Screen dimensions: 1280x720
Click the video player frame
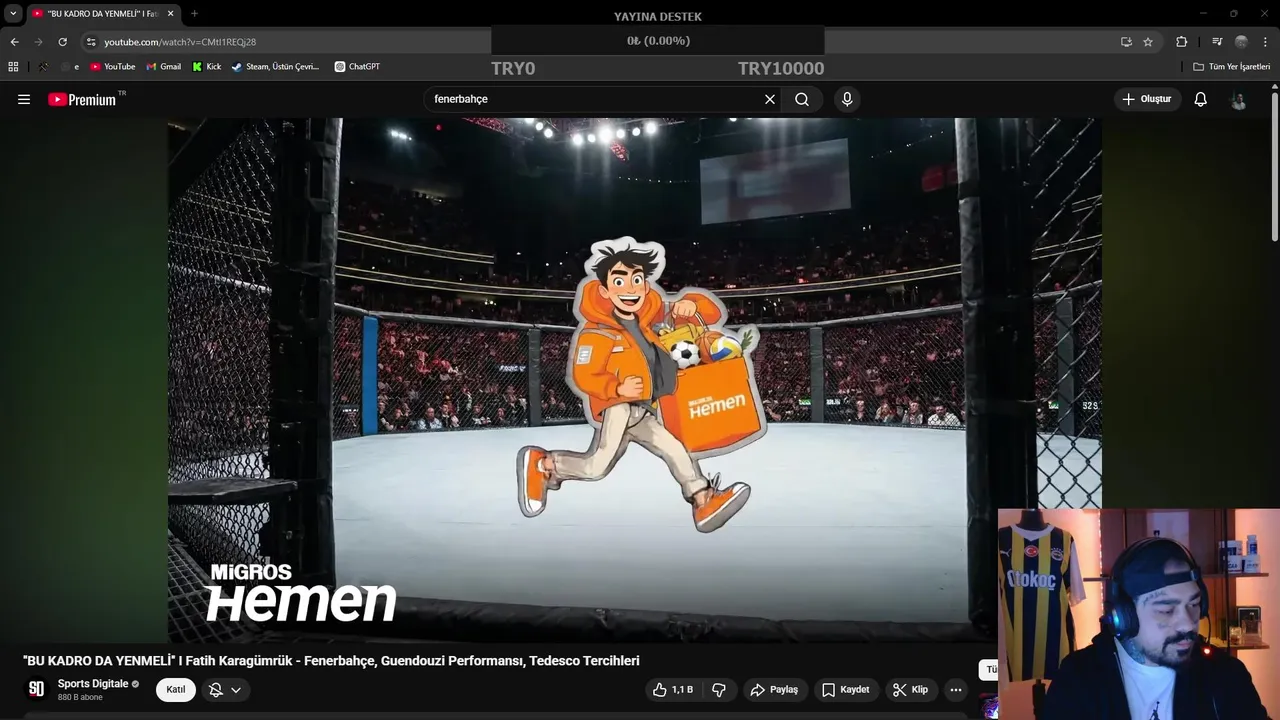pos(635,380)
